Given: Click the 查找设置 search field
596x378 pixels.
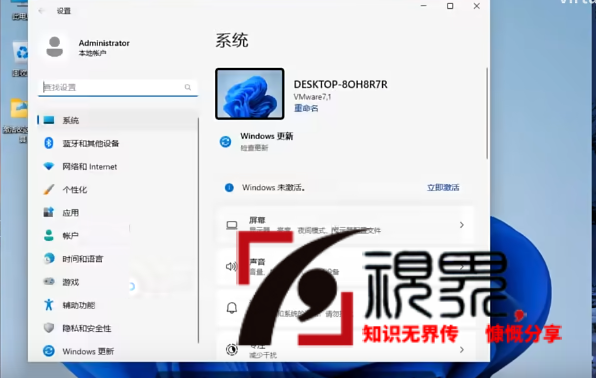Looking at the screenshot, I should tap(118, 87).
